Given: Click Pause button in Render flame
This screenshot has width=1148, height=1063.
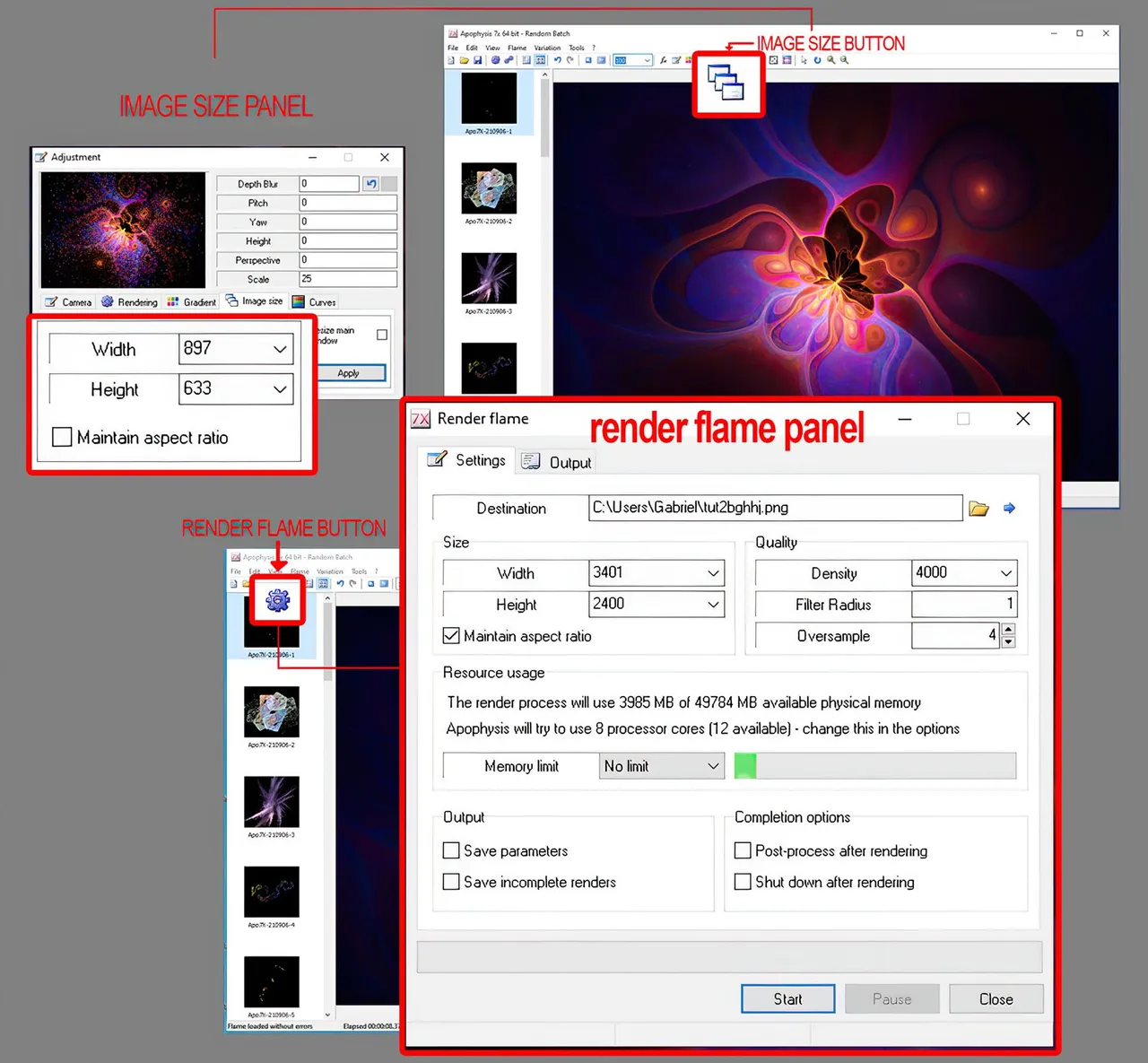Looking at the screenshot, I should point(892,998).
